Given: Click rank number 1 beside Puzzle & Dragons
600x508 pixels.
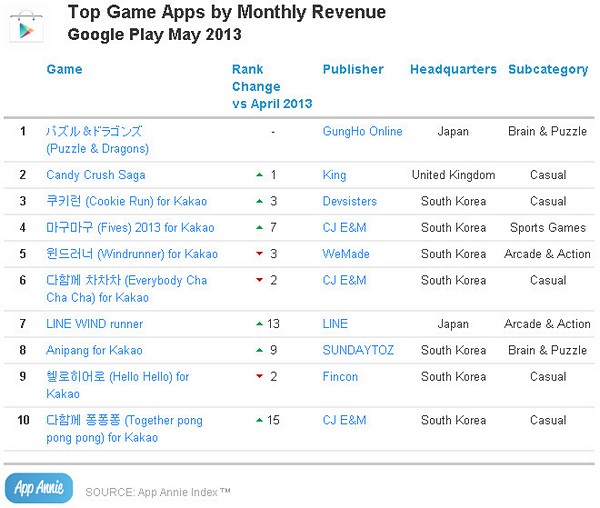Looking at the screenshot, I should pos(23,131).
